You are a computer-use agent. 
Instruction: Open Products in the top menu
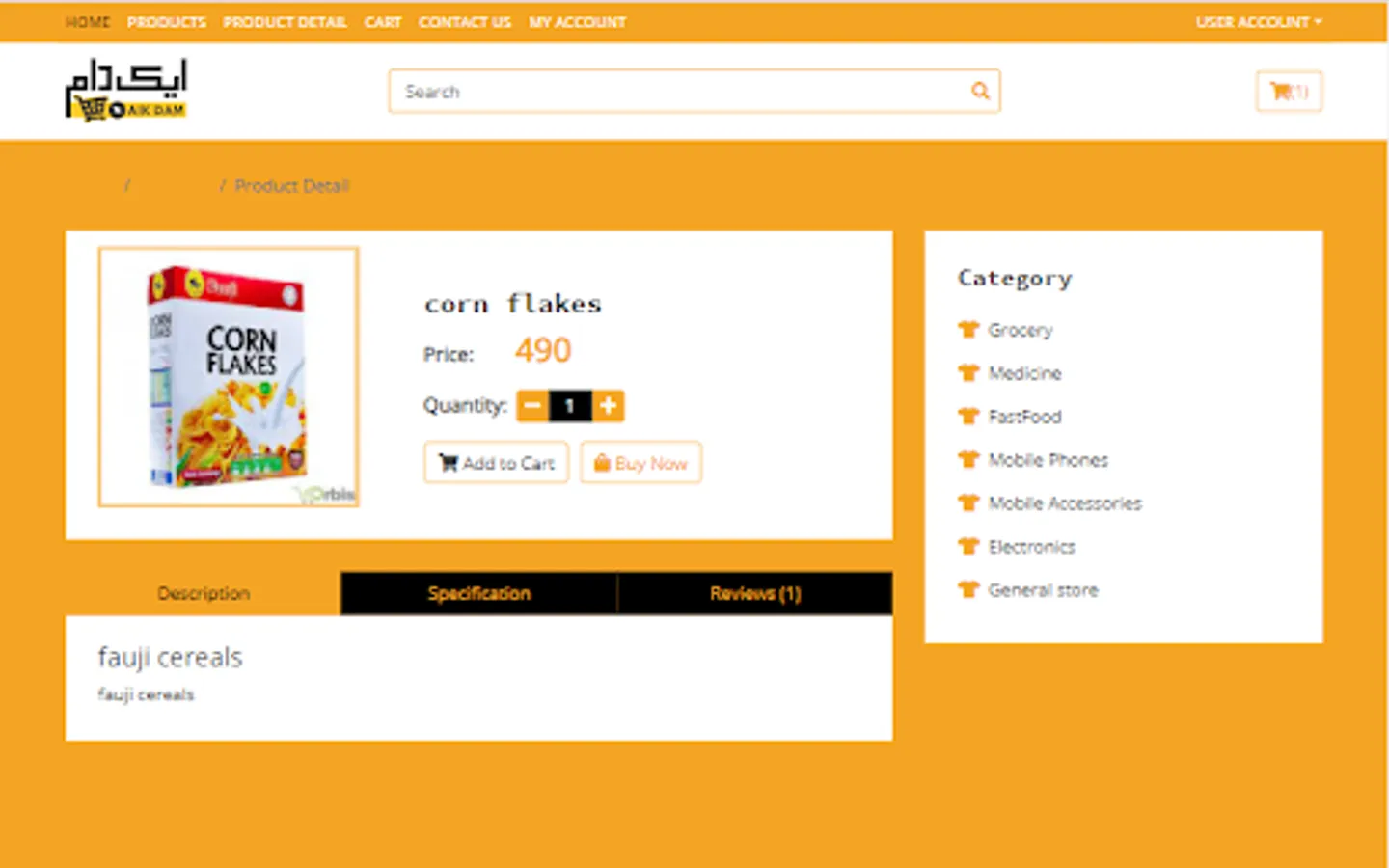click(167, 22)
